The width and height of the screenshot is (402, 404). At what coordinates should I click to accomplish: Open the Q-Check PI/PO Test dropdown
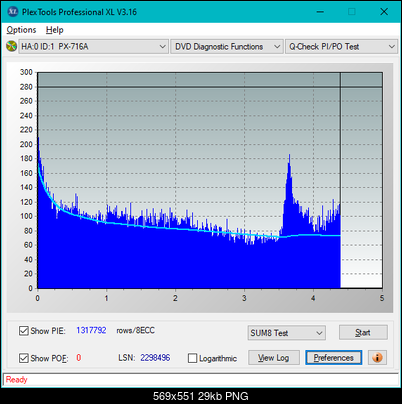point(341,47)
